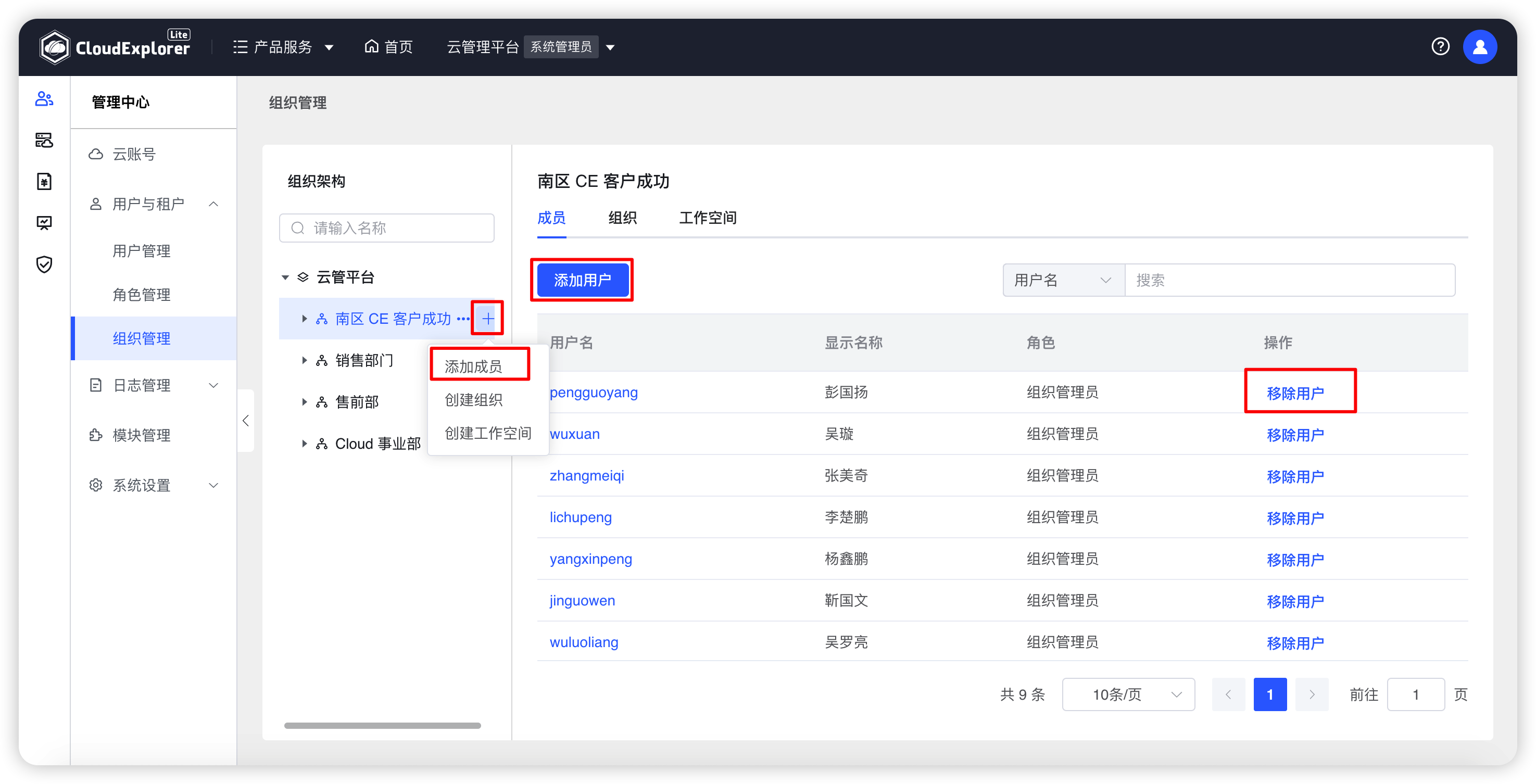Image resolution: width=1536 pixels, height=784 pixels.
Task: Expand the 销售部门 tree node
Action: tap(304, 360)
